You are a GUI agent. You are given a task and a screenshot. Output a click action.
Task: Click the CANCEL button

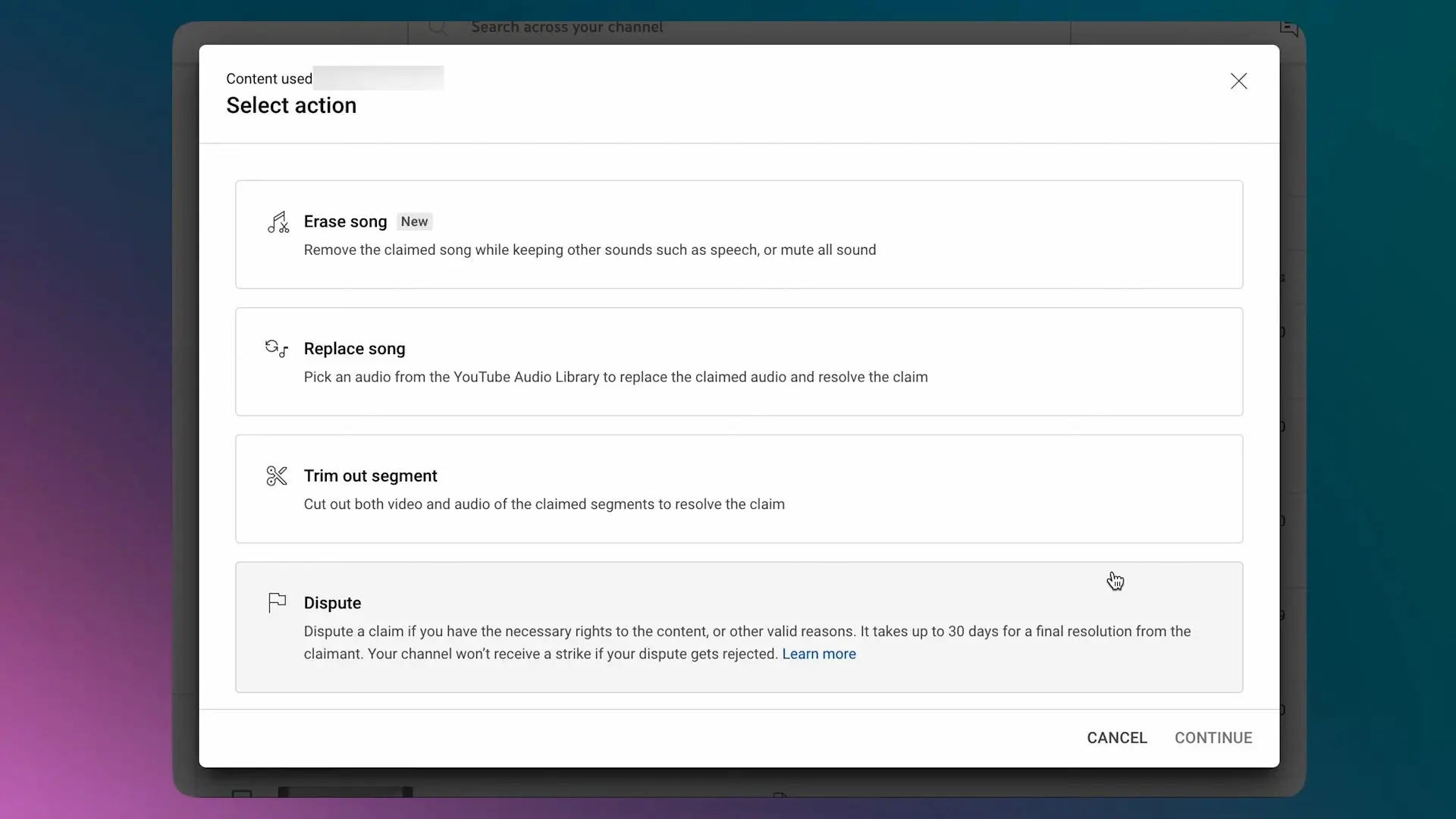tap(1116, 738)
